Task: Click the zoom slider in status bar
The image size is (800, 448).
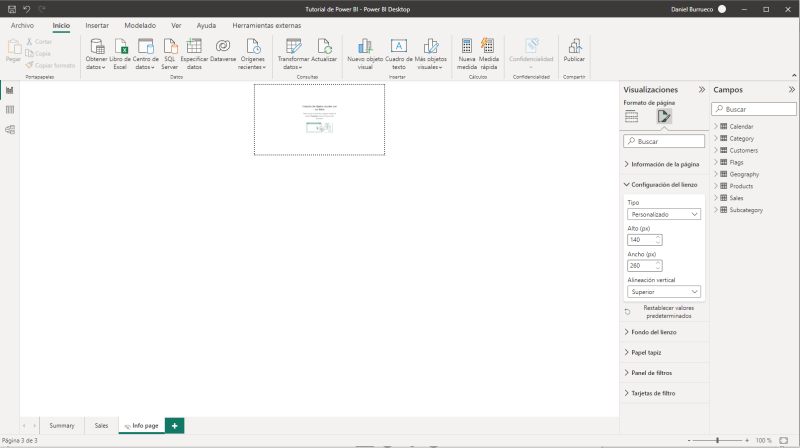Action: click(x=717, y=440)
